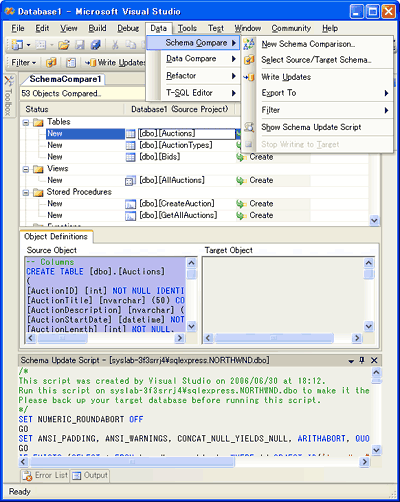Click the Add Item toolbar icon

40,45
